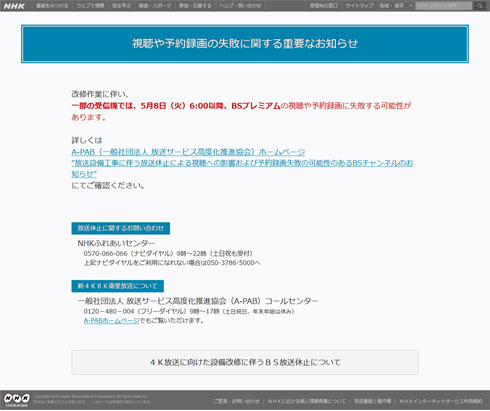Viewport: 490px width, 411px height.
Task: Open the NHKインターネットサービス利用規約 footer link
Action: tap(441, 401)
